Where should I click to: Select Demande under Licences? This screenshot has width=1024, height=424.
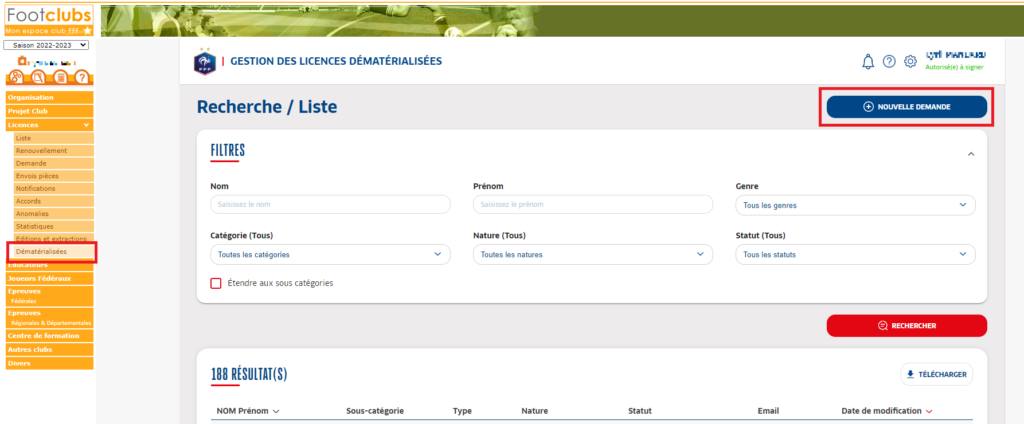click(54, 163)
